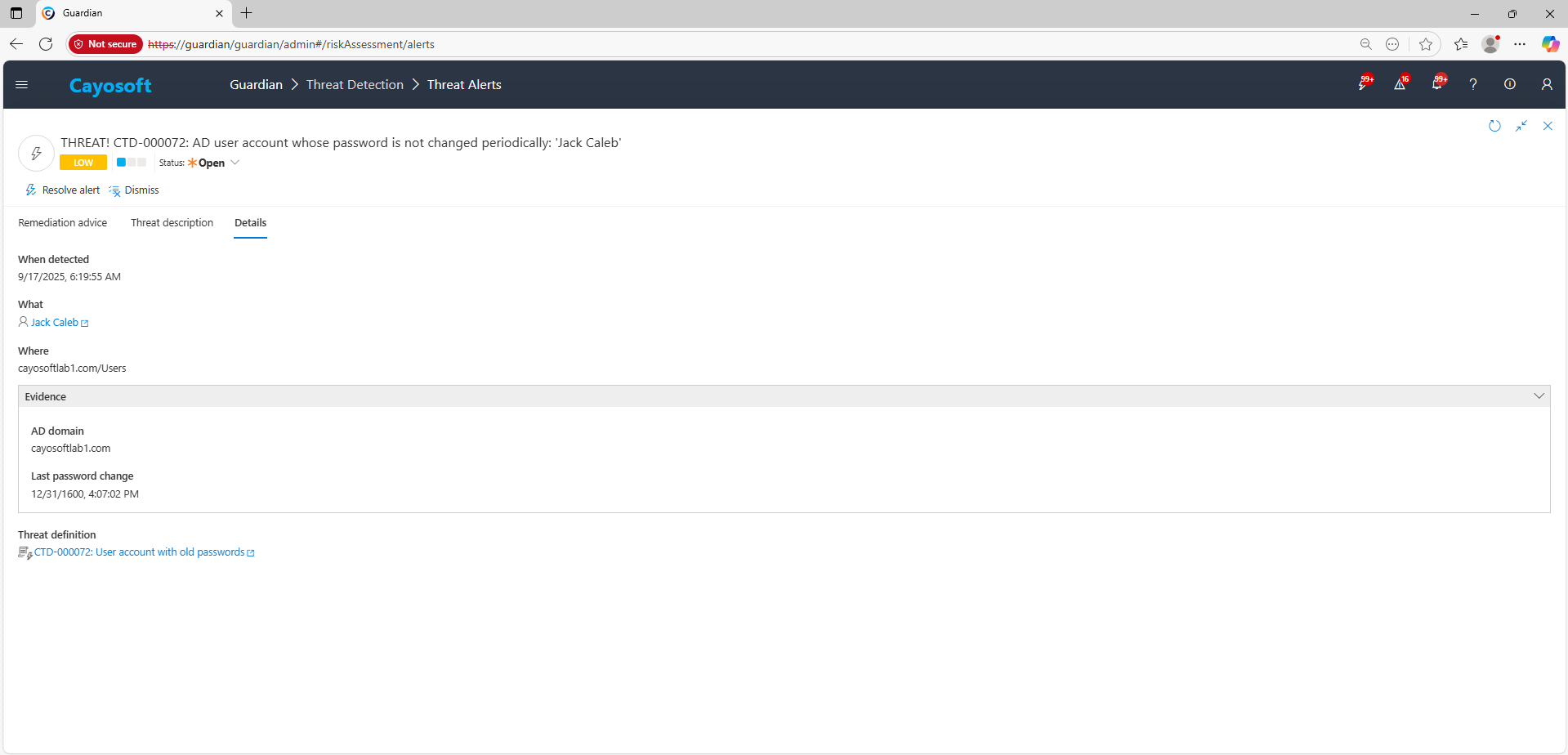Viewport: 1568px width, 755px height.
Task: Open the hamburger navigation menu
Action: (22, 85)
